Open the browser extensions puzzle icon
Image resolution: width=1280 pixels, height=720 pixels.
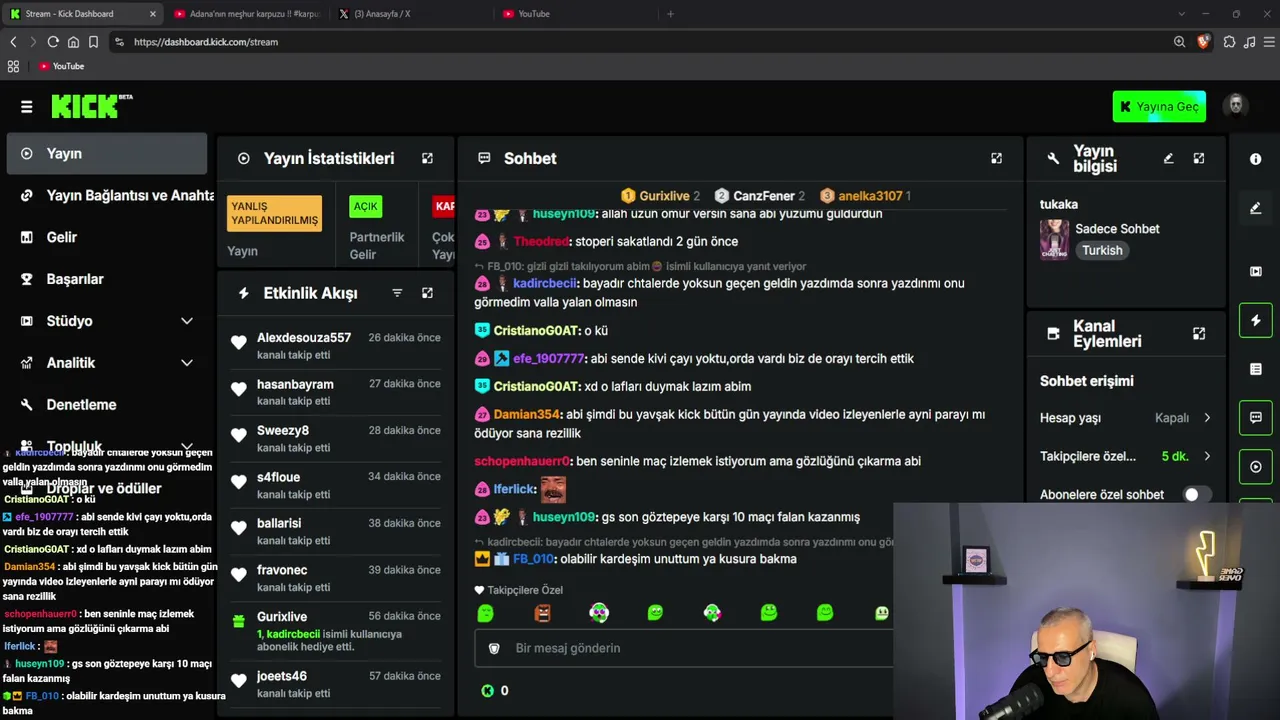[x=1229, y=42]
